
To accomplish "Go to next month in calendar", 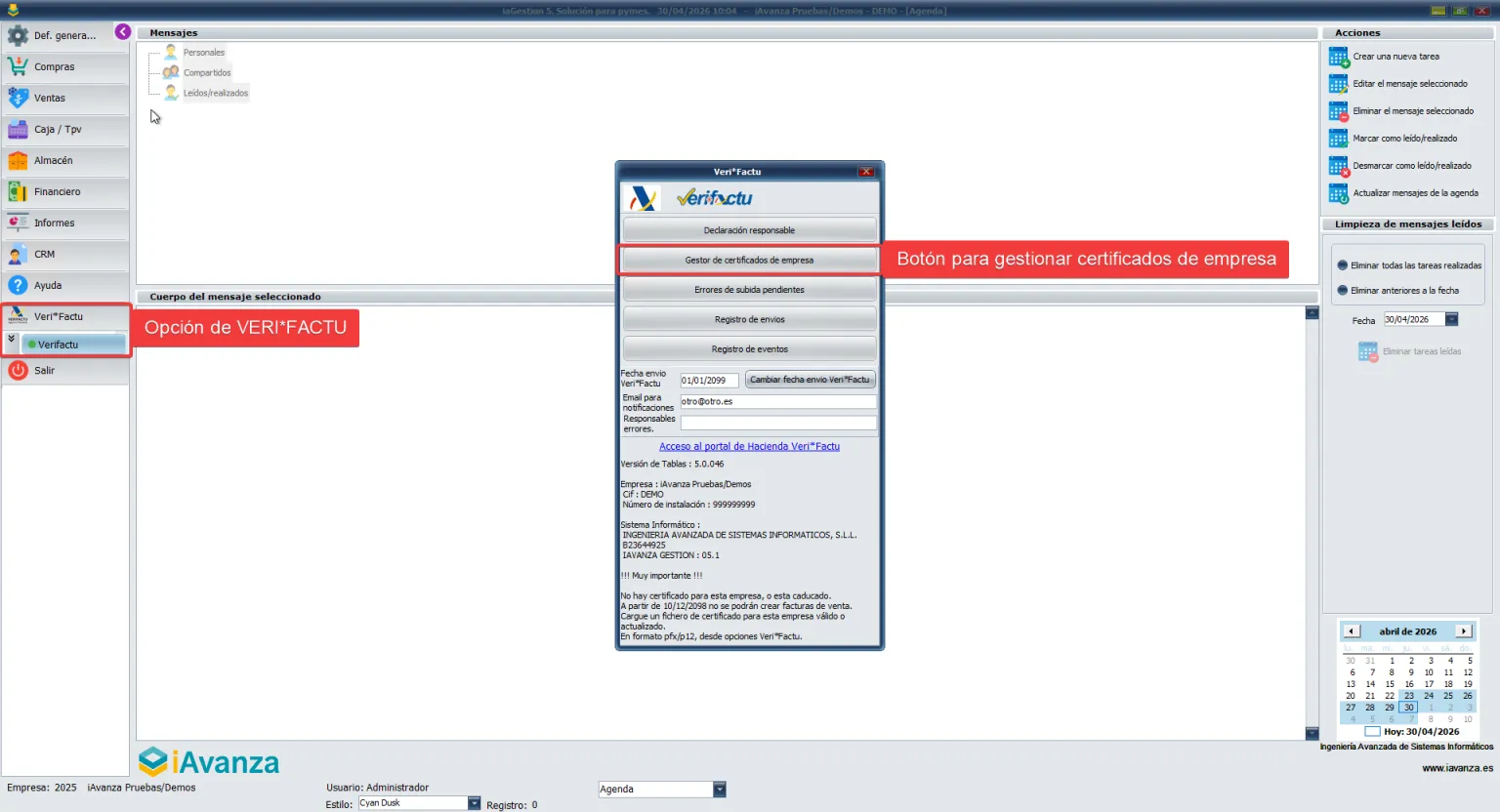I will [x=1463, y=631].
